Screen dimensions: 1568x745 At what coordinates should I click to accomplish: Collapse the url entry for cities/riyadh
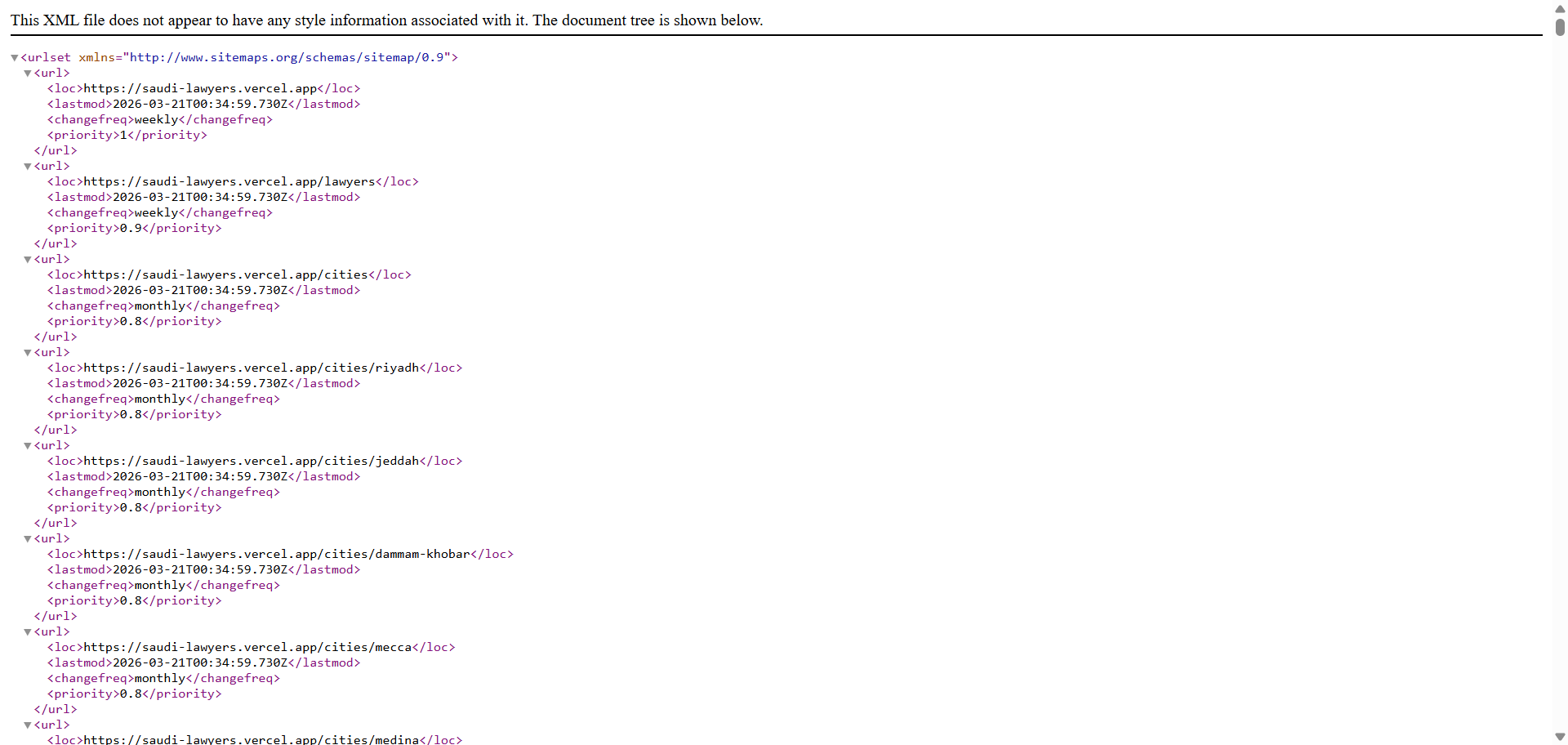click(28, 353)
